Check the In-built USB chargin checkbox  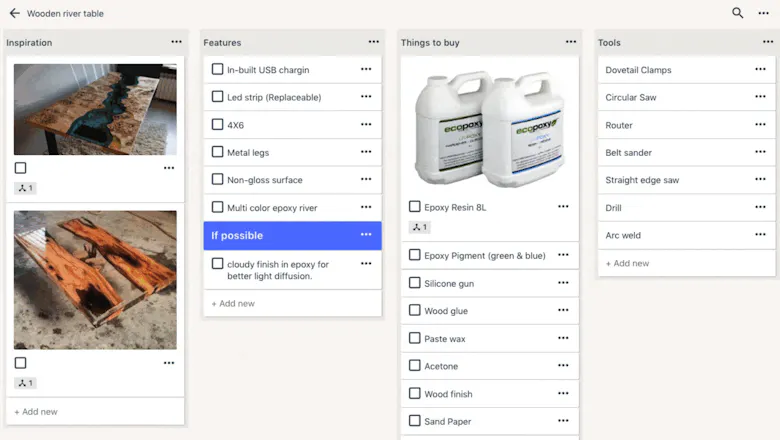[217, 69]
